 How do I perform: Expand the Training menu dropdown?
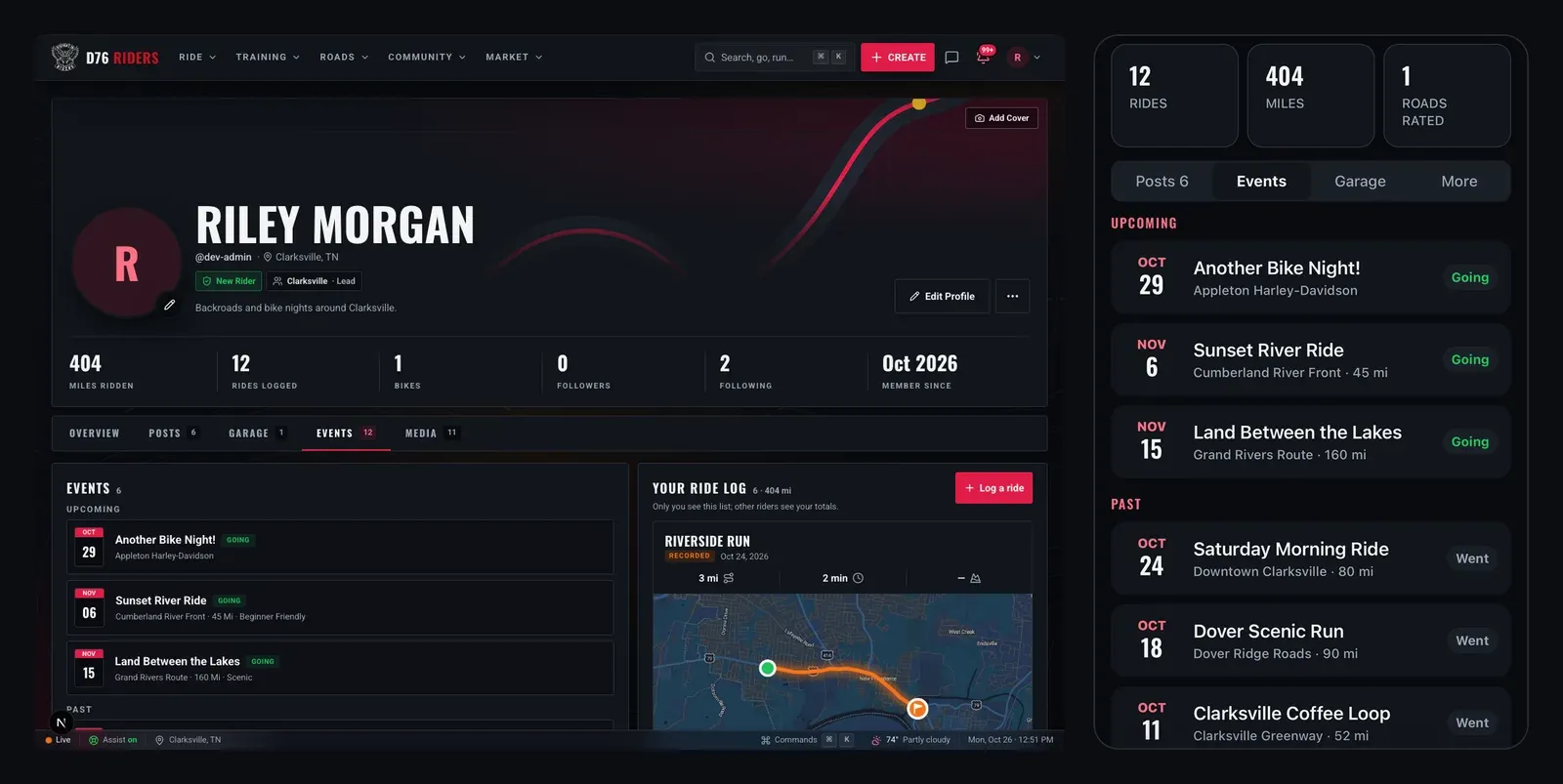click(x=268, y=58)
